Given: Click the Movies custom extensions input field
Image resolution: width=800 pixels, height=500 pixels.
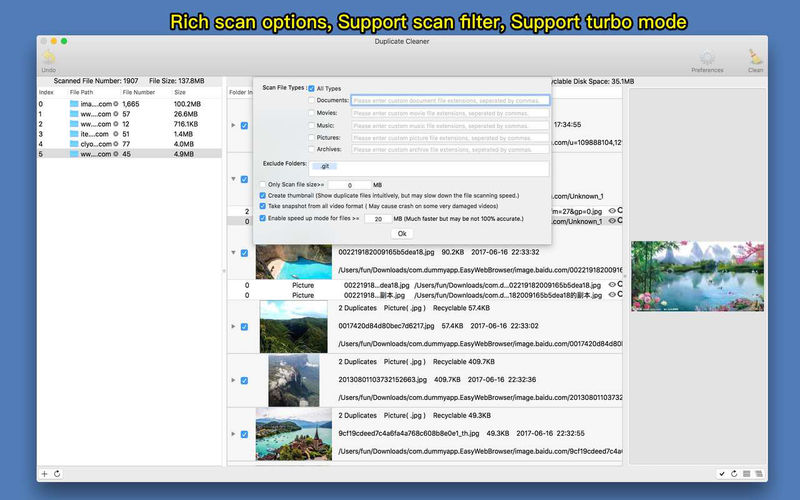Looking at the screenshot, I should [450, 113].
